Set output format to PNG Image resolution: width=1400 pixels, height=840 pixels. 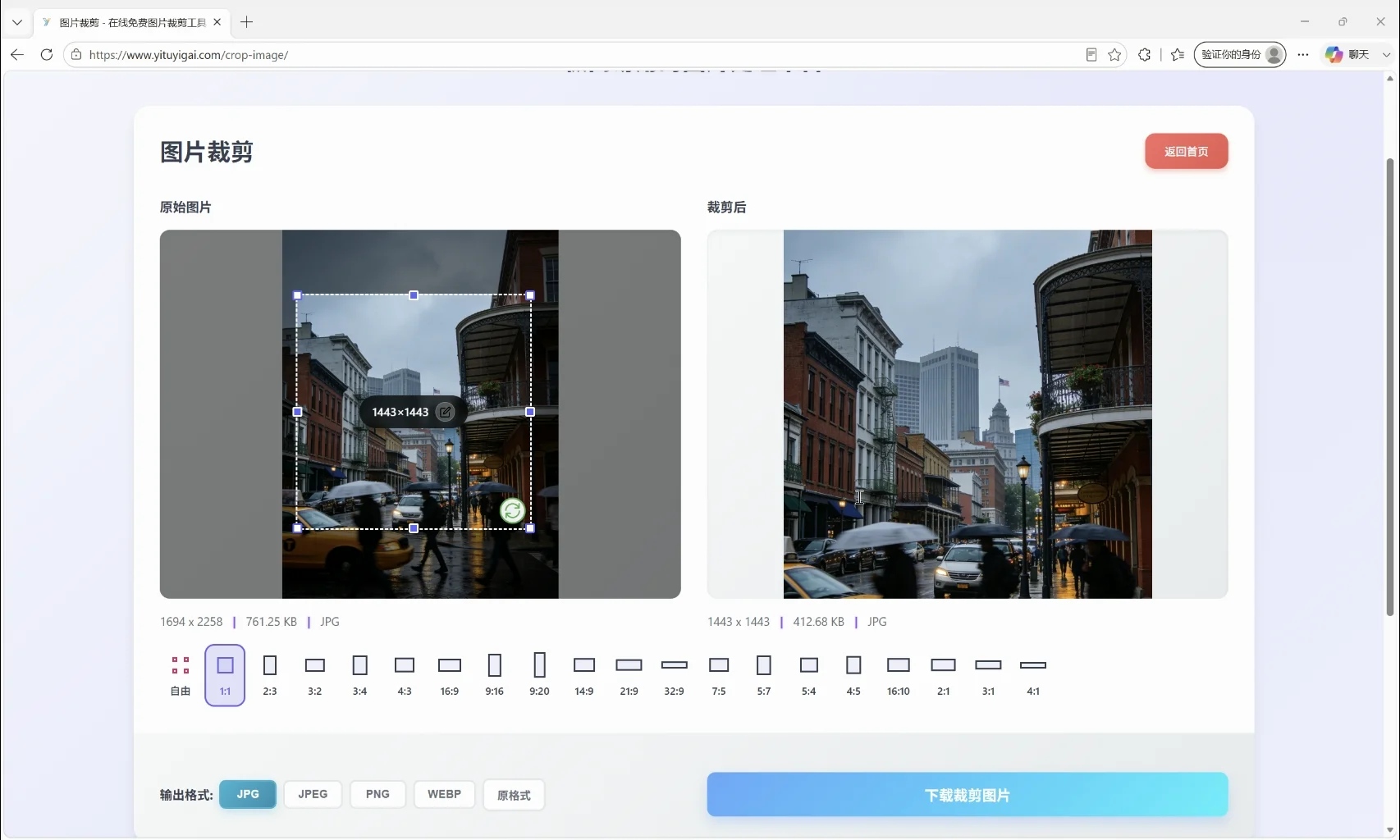[377, 794]
